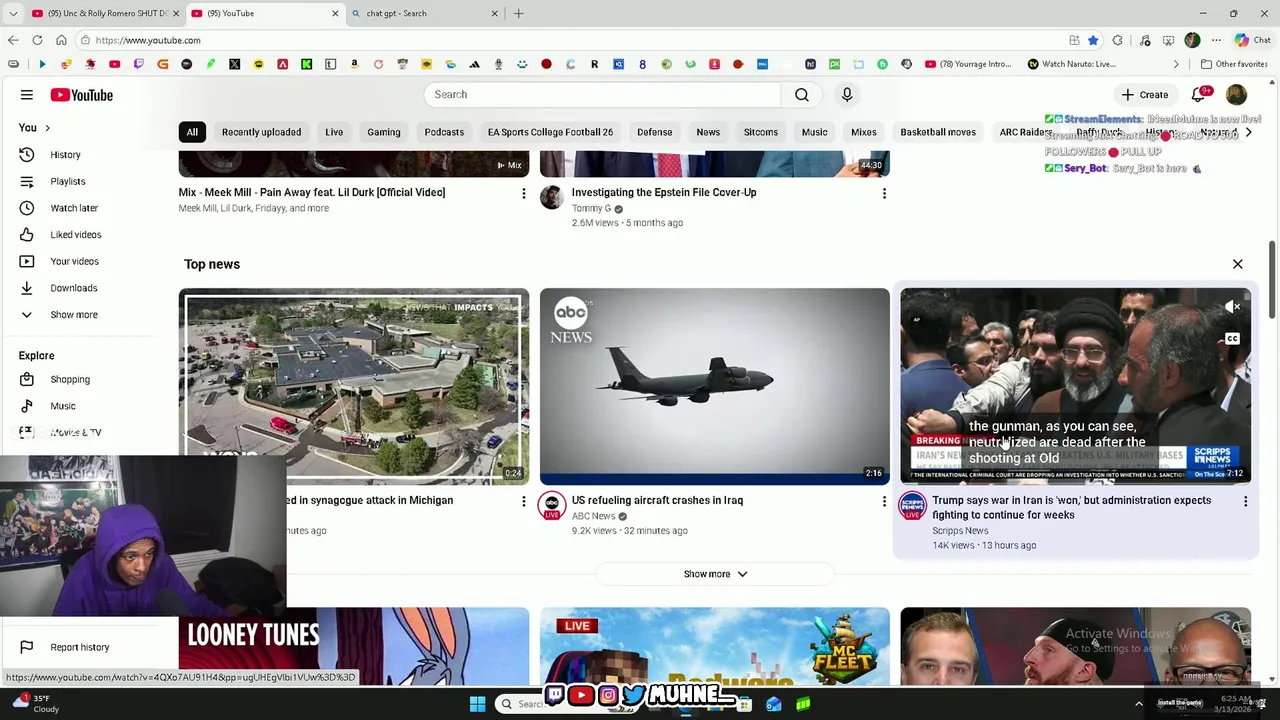Open Liked videos in the sidebar
Image resolution: width=1280 pixels, height=720 pixels.
coord(75,234)
